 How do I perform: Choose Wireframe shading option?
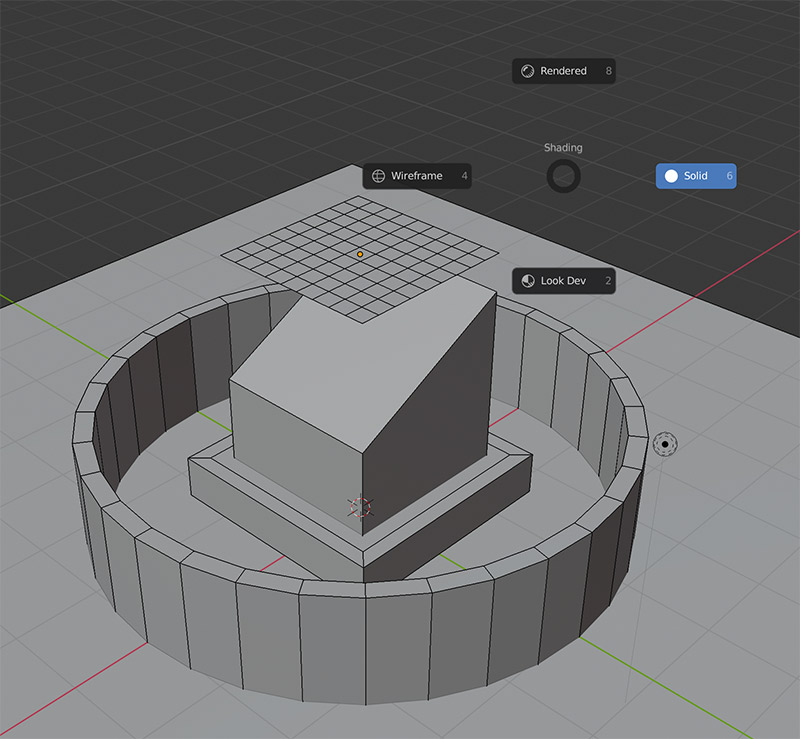(x=417, y=176)
